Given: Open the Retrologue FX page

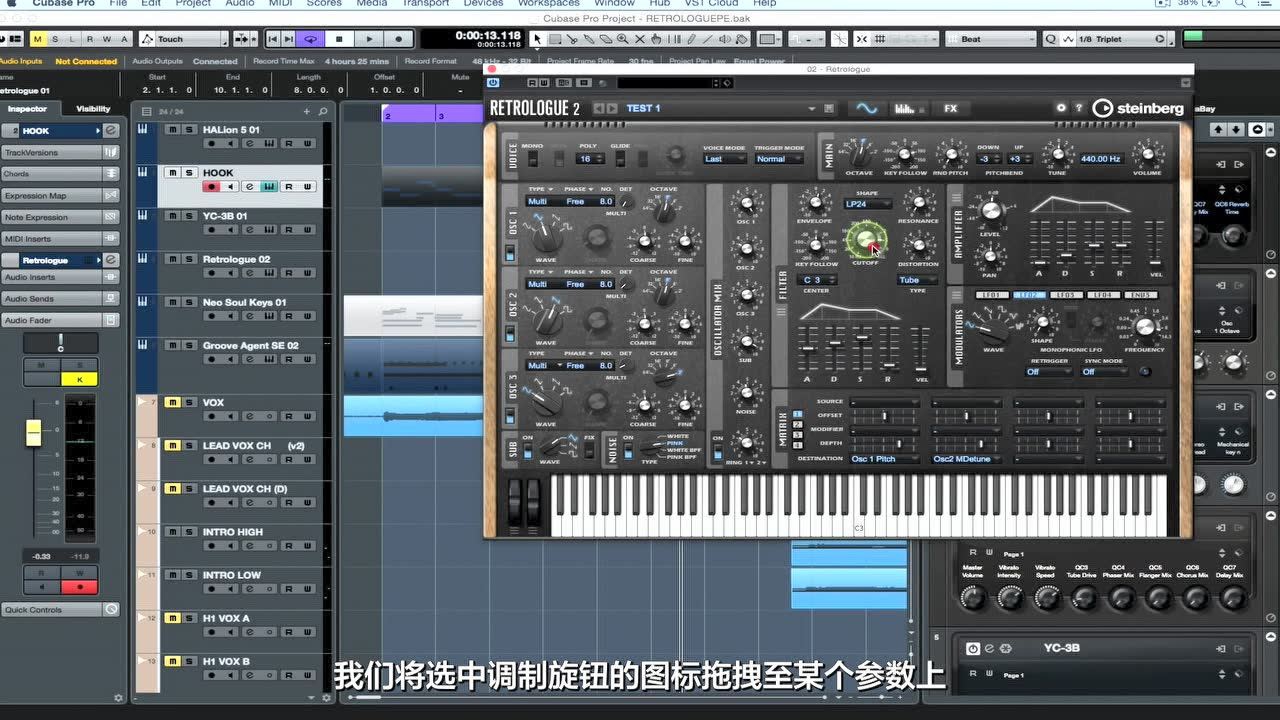Looking at the screenshot, I should click(x=950, y=108).
